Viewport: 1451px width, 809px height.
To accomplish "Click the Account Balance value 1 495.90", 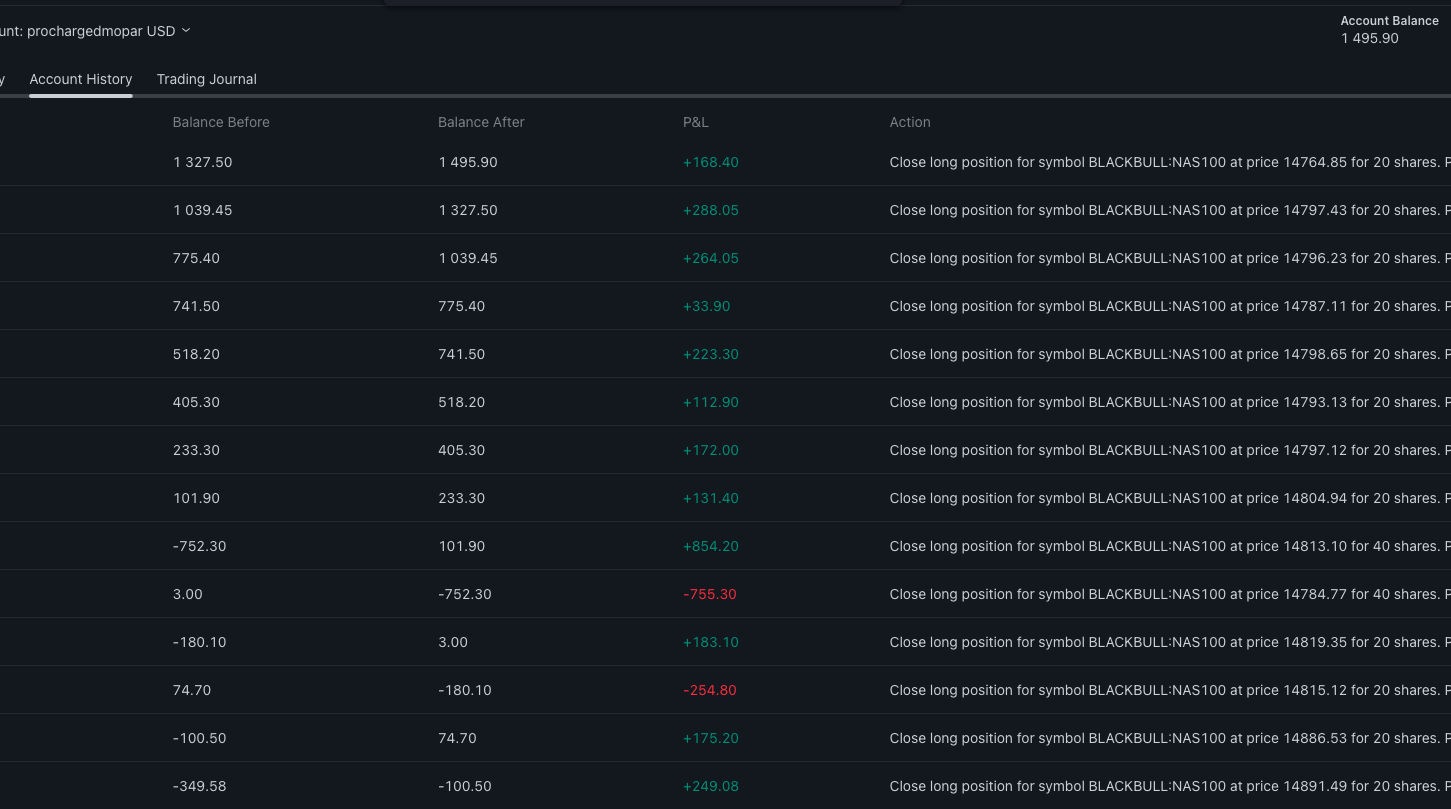I will [x=1369, y=38].
